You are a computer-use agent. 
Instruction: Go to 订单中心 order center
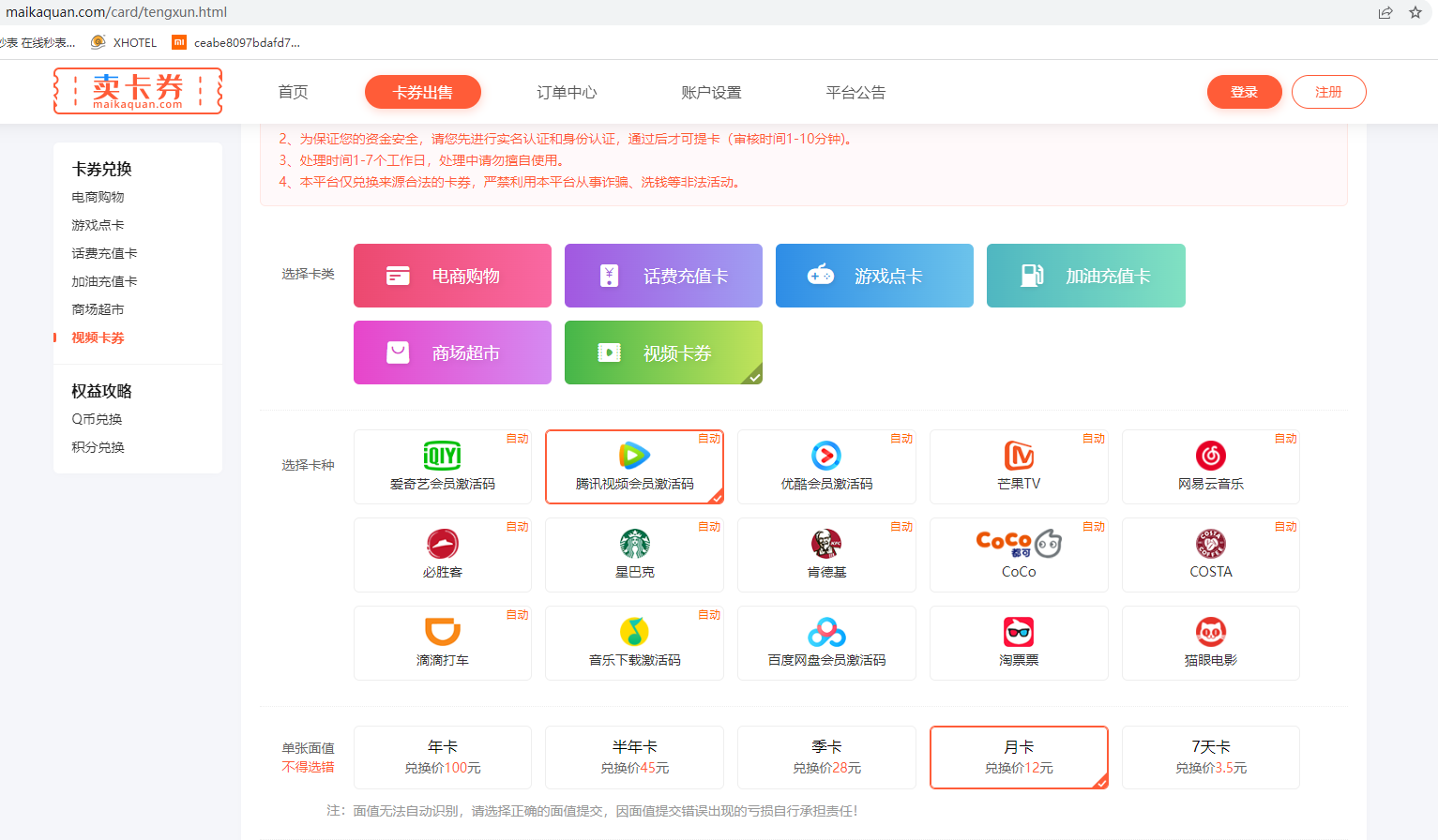coord(567,92)
